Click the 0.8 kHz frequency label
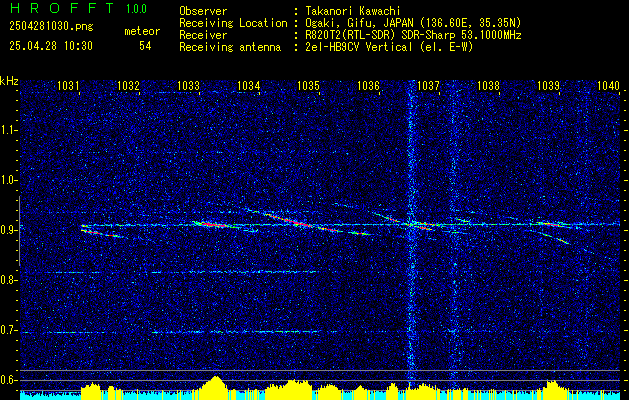Image resolution: width=629 pixels, height=400 pixels. [x=7, y=280]
